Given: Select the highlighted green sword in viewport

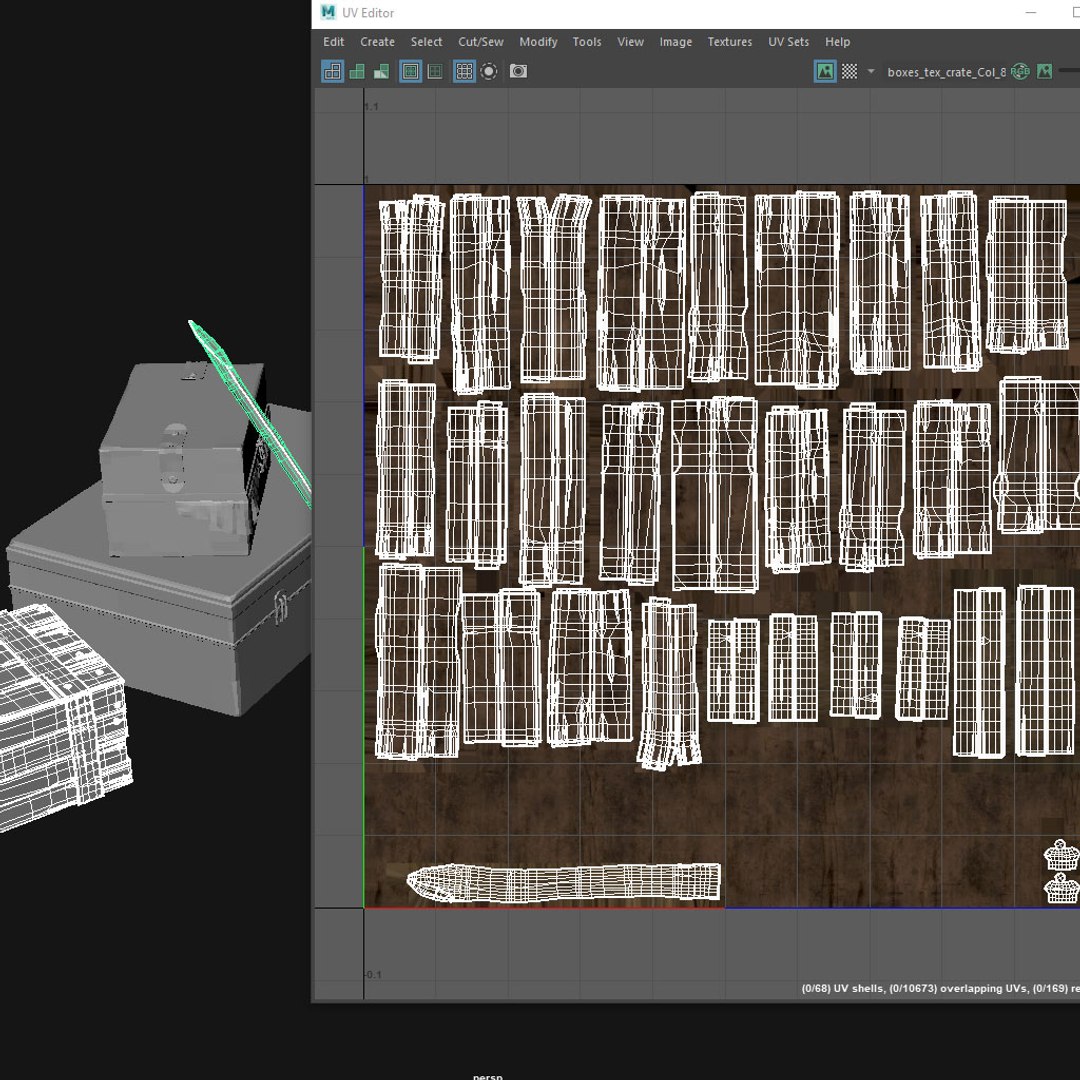Looking at the screenshot, I should click(x=249, y=413).
